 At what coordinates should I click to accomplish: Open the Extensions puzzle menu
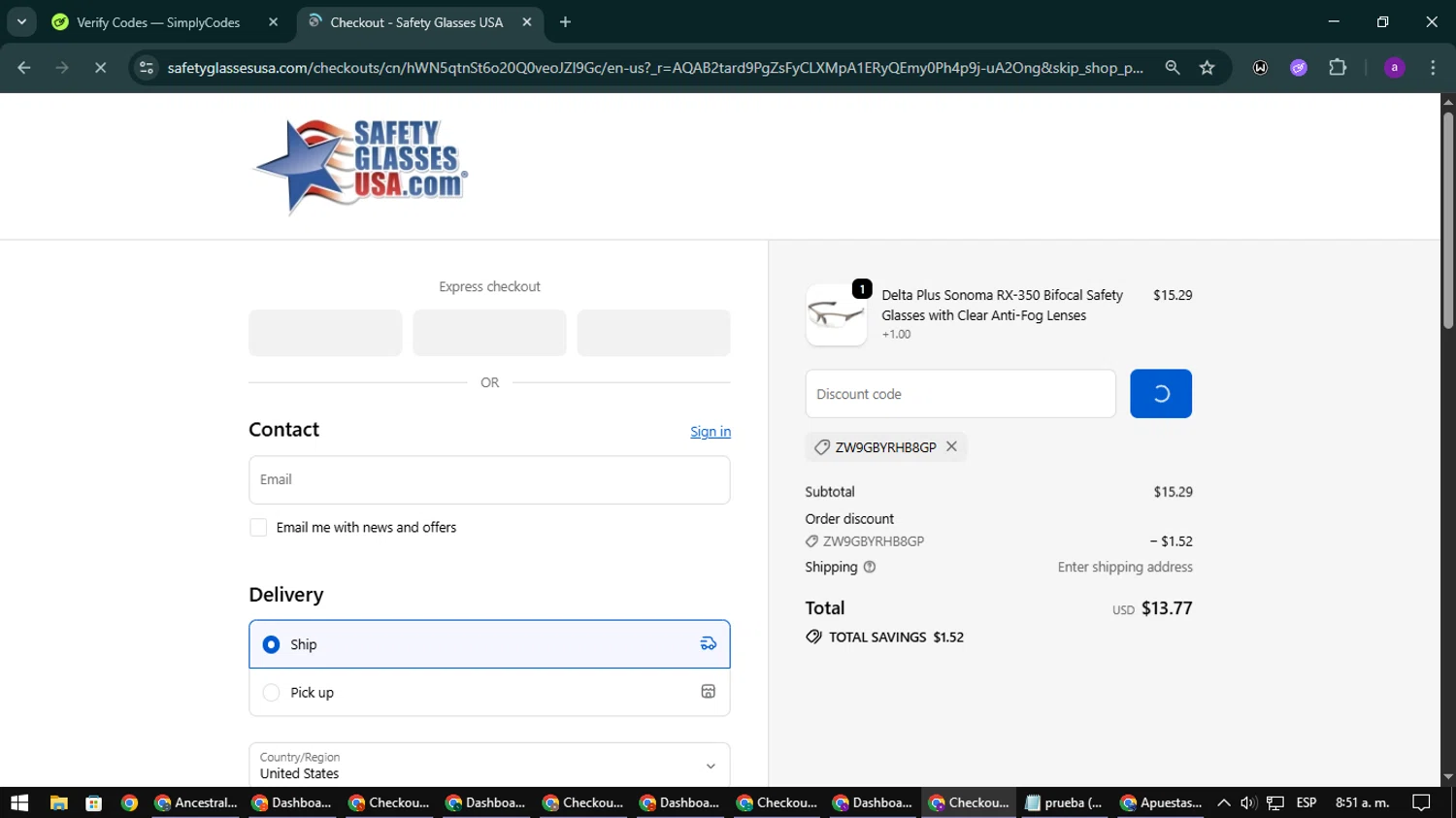(x=1338, y=68)
